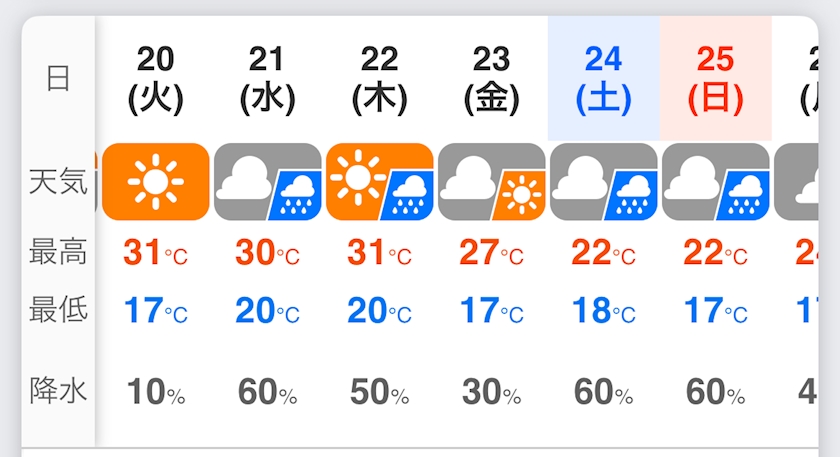This screenshot has width=840, height=457.
Task: Click the 降水 row label
Action: (58, 391)
